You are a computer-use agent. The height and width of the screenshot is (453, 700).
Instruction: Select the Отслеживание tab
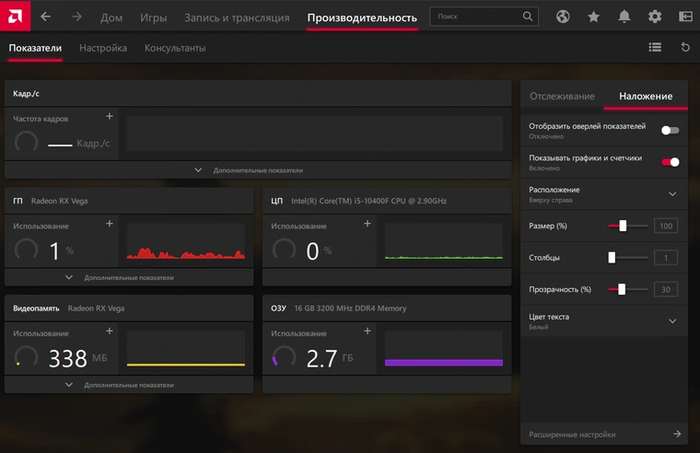(x=562, y=96)
